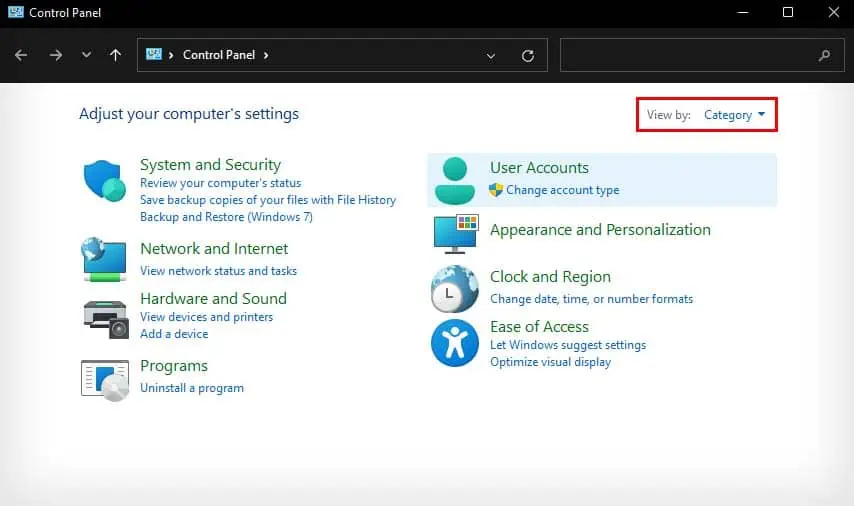Go up one level with the up arrow
The image size is (854, 506).
115,55
